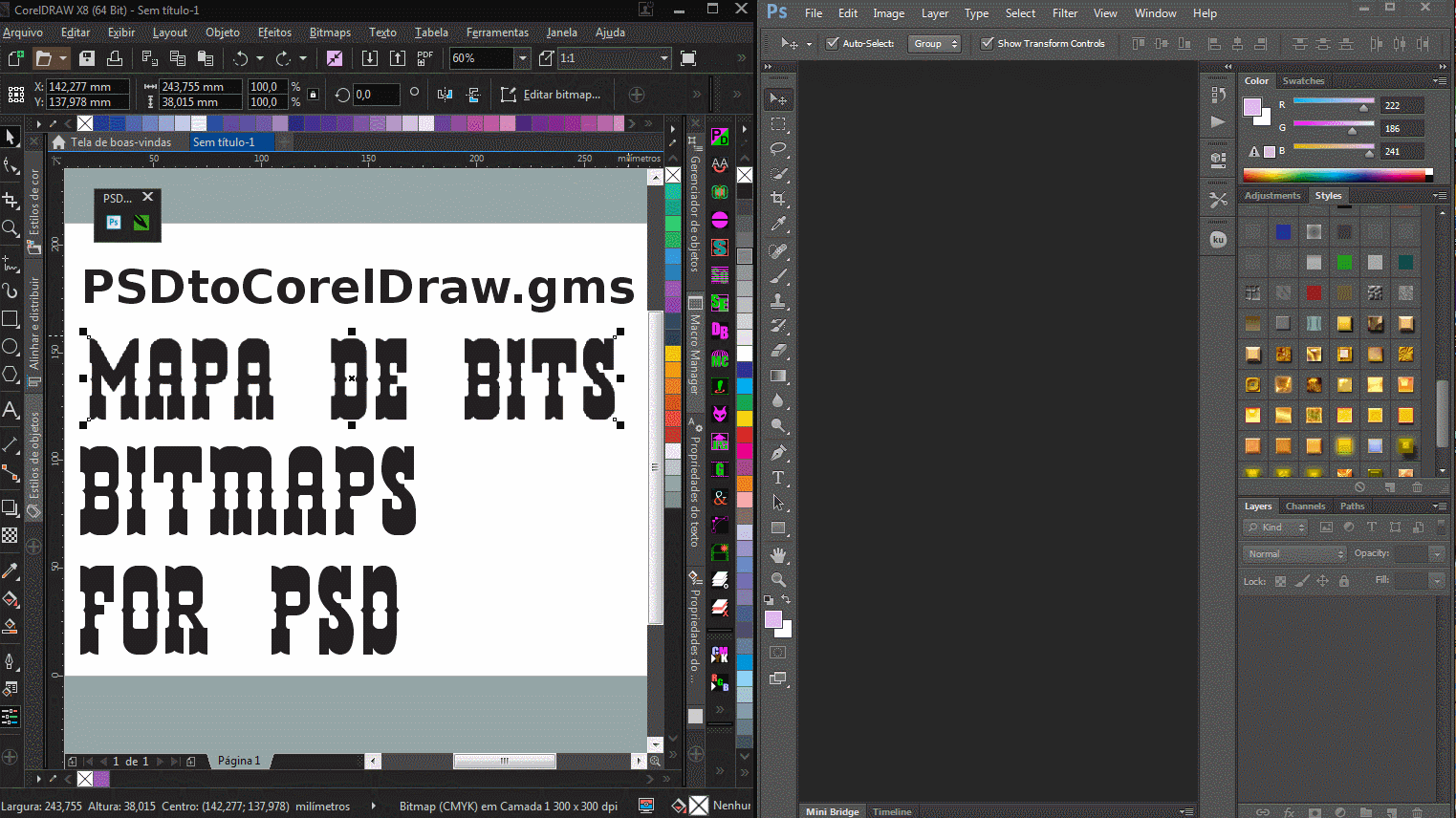
Task: Choose the Text tool in CorelDRAW
Action: coord(11,410)
